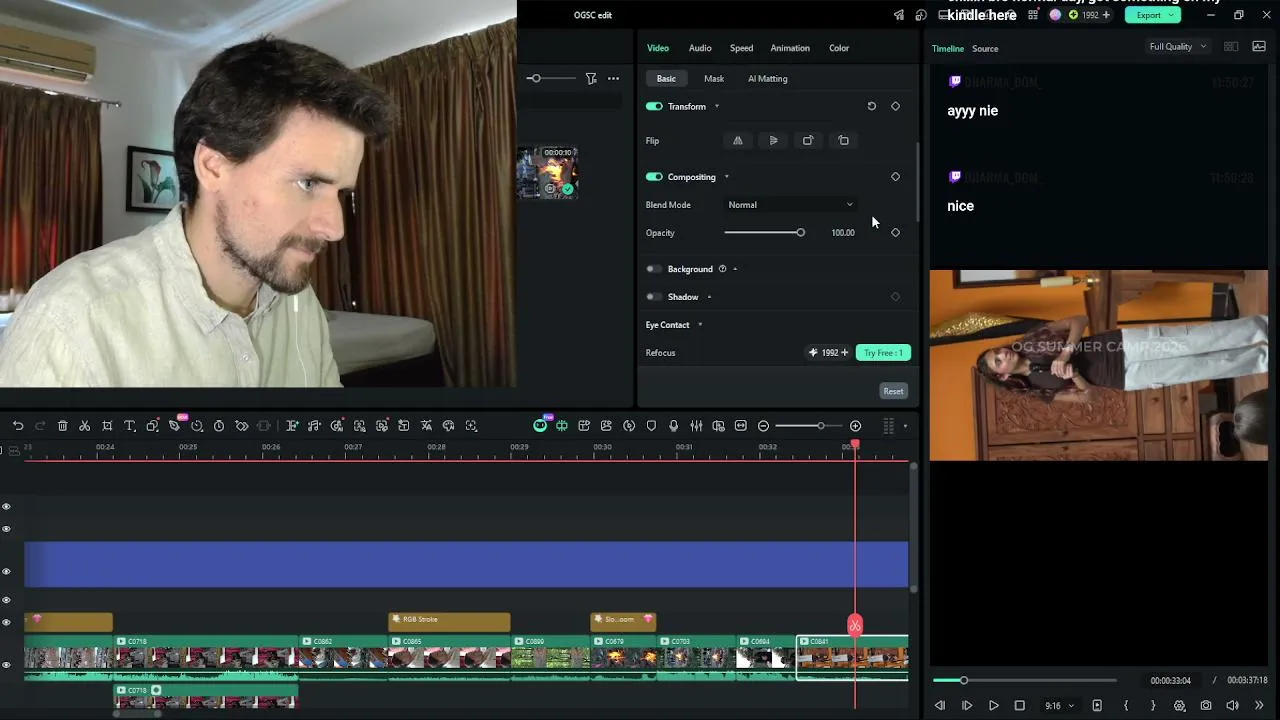The image size is (1280, 720).
Task: Flip the clip horizontally
Action: pos(738,141)
